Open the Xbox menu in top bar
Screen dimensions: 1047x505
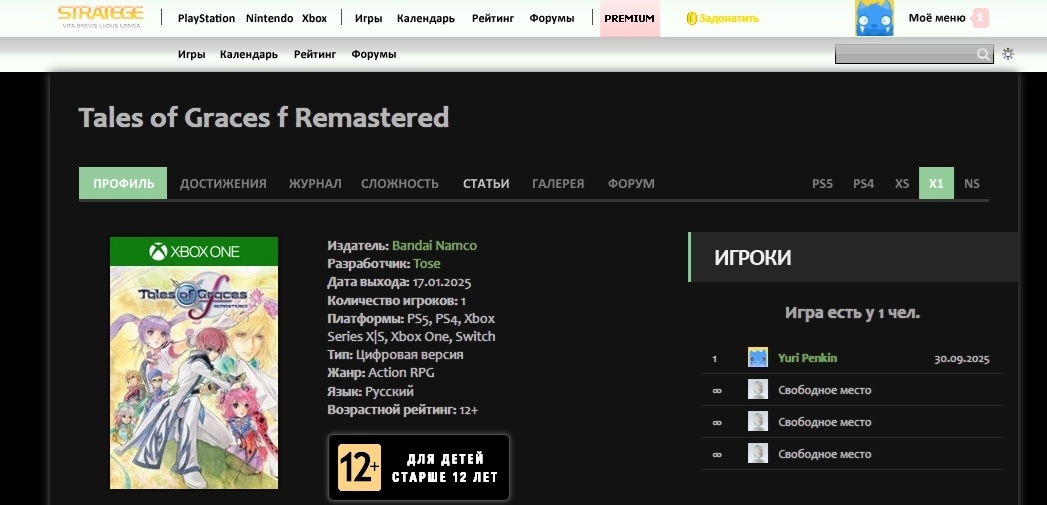(x=314, y=18)
